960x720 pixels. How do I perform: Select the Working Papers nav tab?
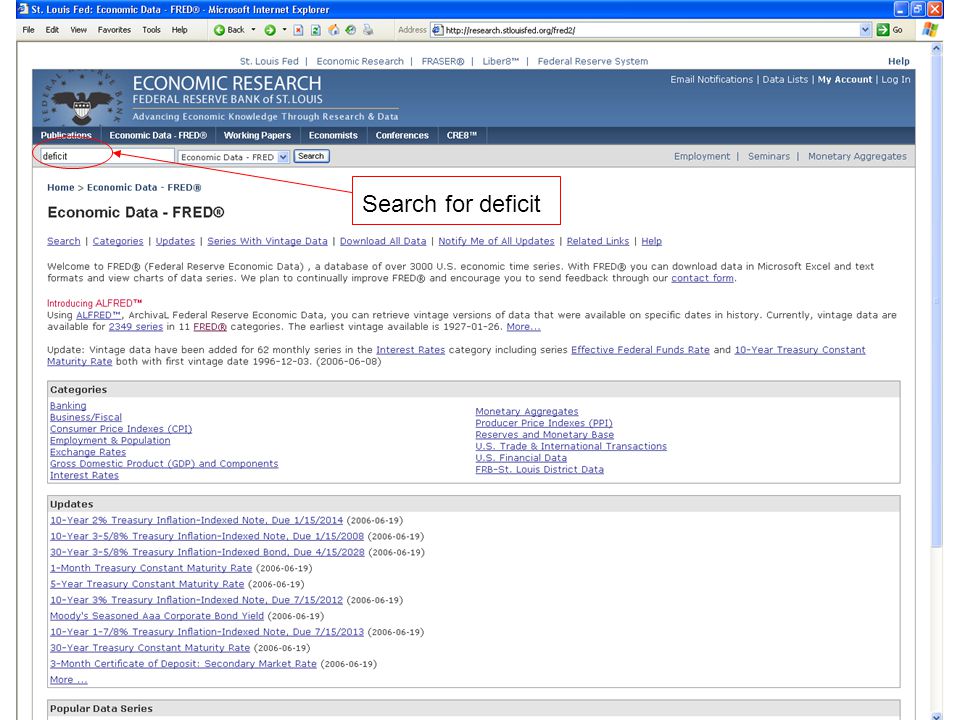click(257, 135)
